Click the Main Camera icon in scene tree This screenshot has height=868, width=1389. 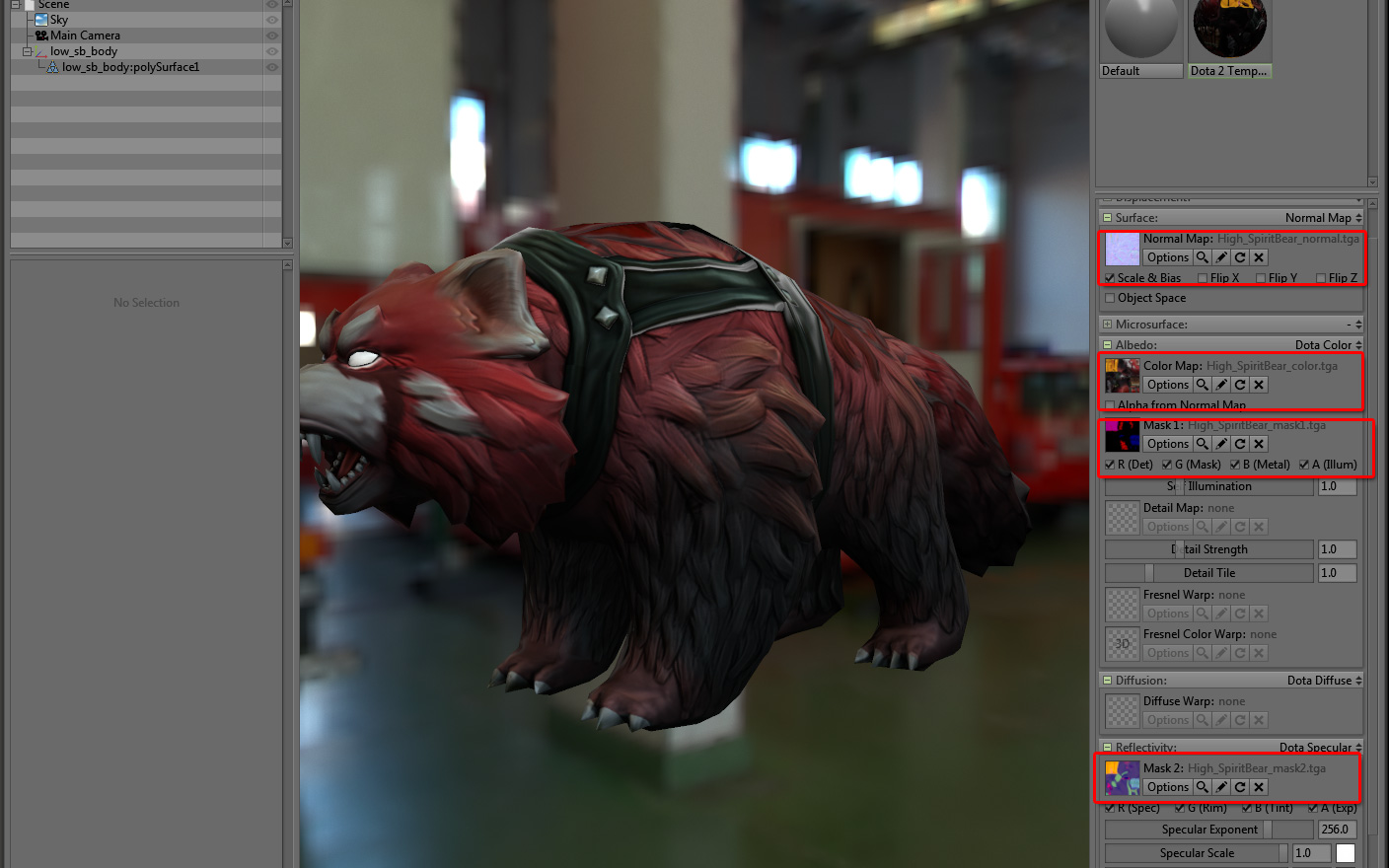(x=41, y=36)
